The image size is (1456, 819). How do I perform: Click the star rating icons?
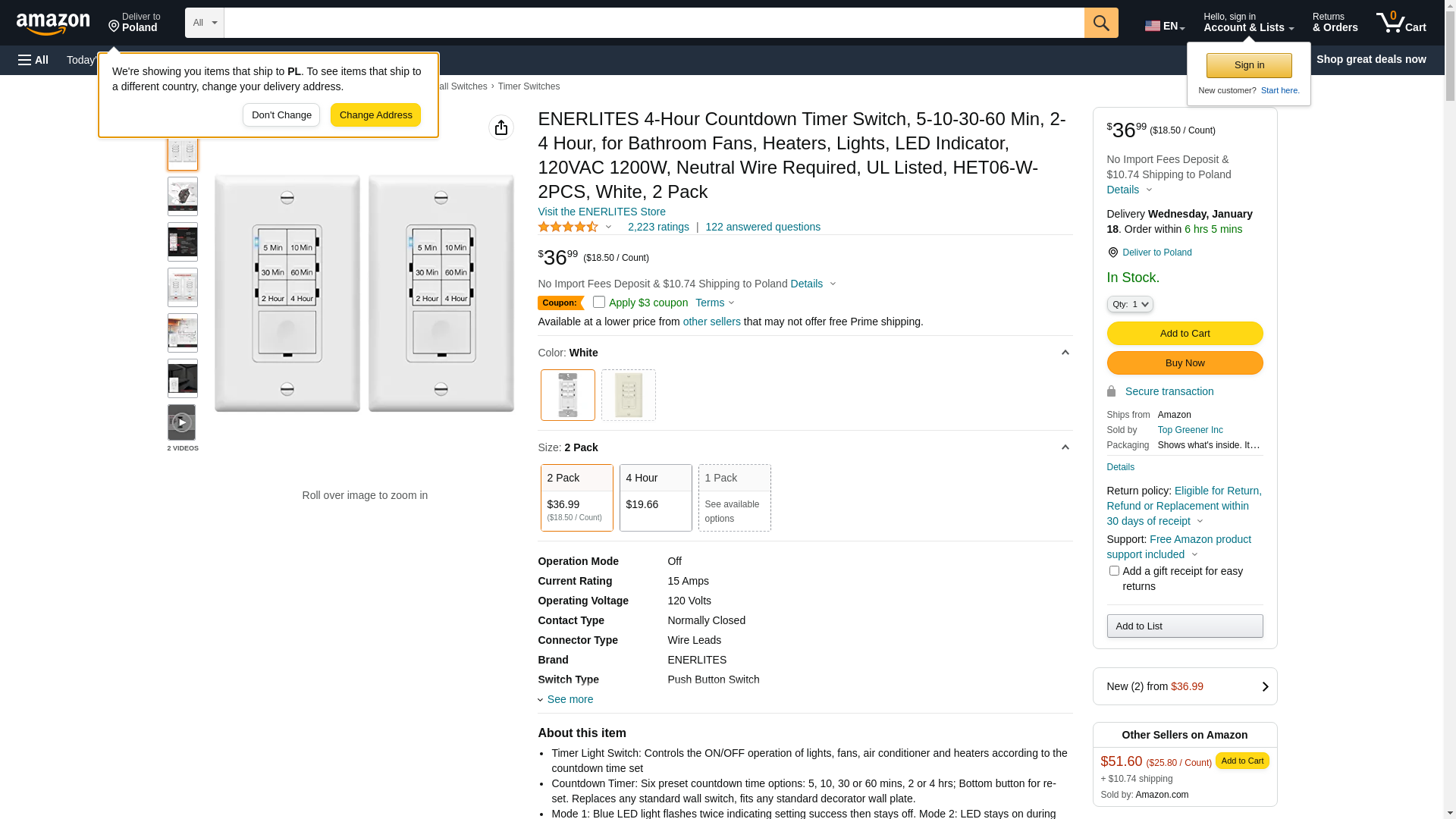click(x=568, y=227)
